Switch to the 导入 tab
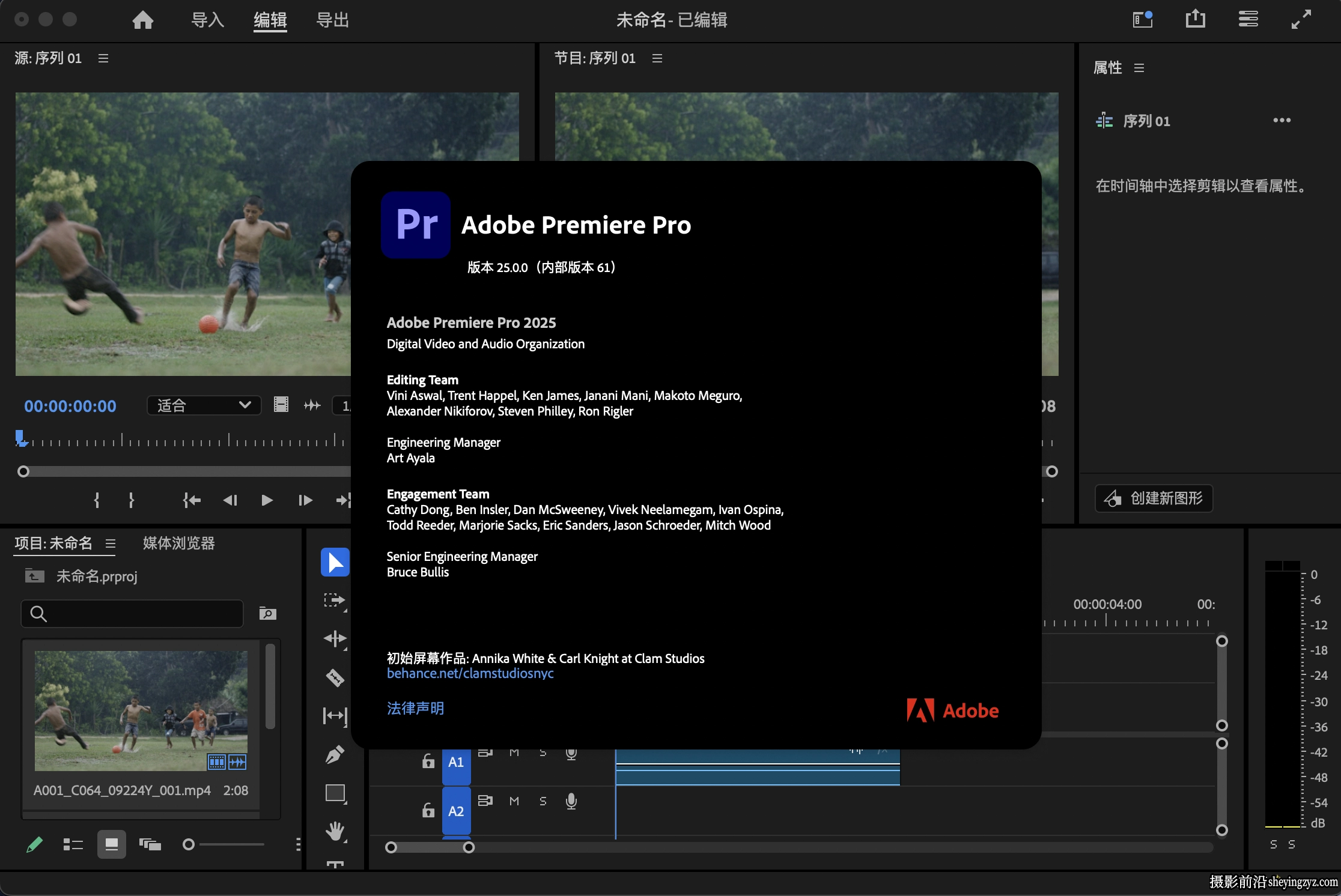Image resolution: width=1341 pixels, height=896 pixels. click(208, 20)
